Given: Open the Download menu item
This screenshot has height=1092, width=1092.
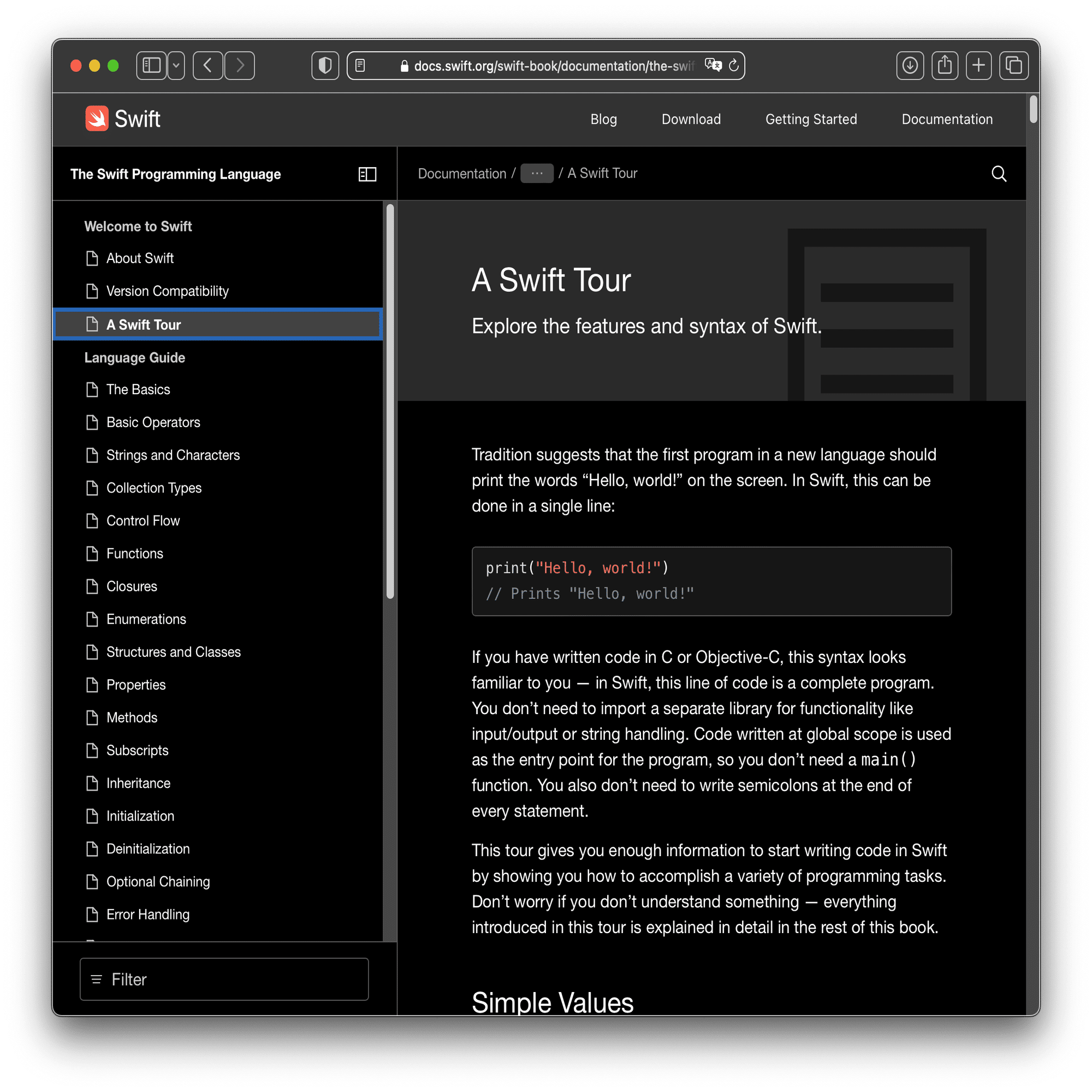Looking at the screenshot, I should (x=691, y=119).
